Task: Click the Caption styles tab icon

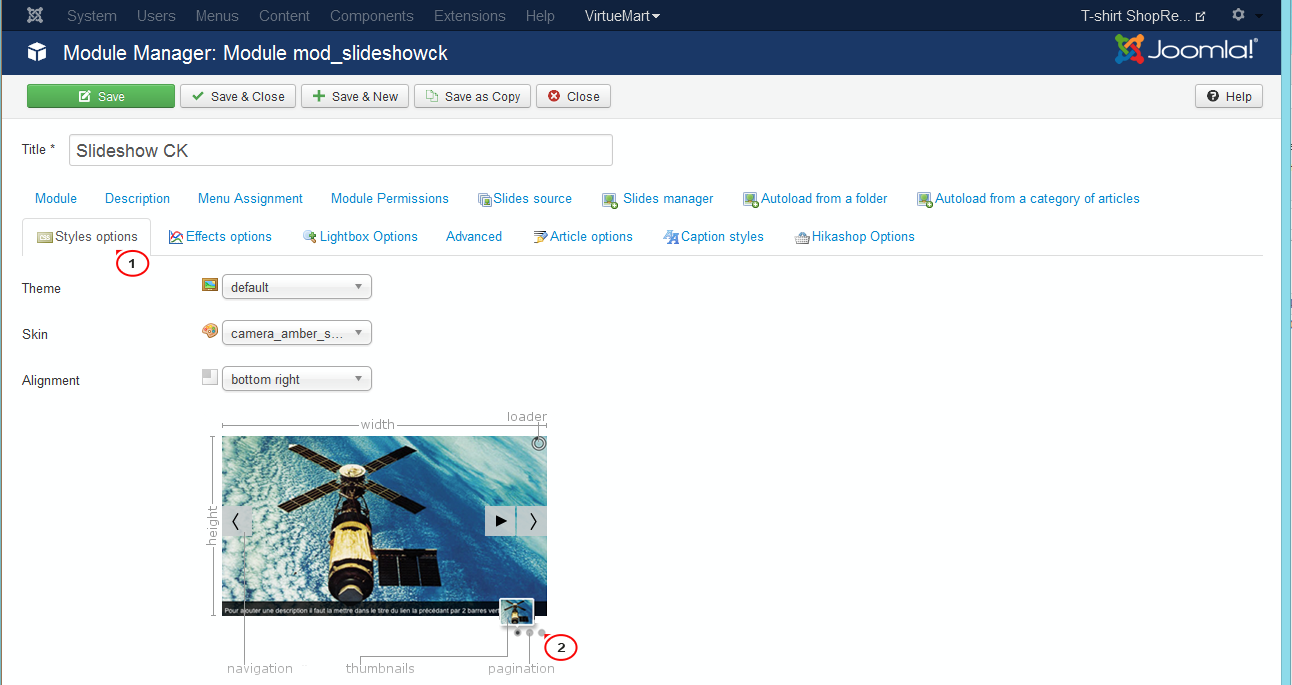Action: pos(672,237)
